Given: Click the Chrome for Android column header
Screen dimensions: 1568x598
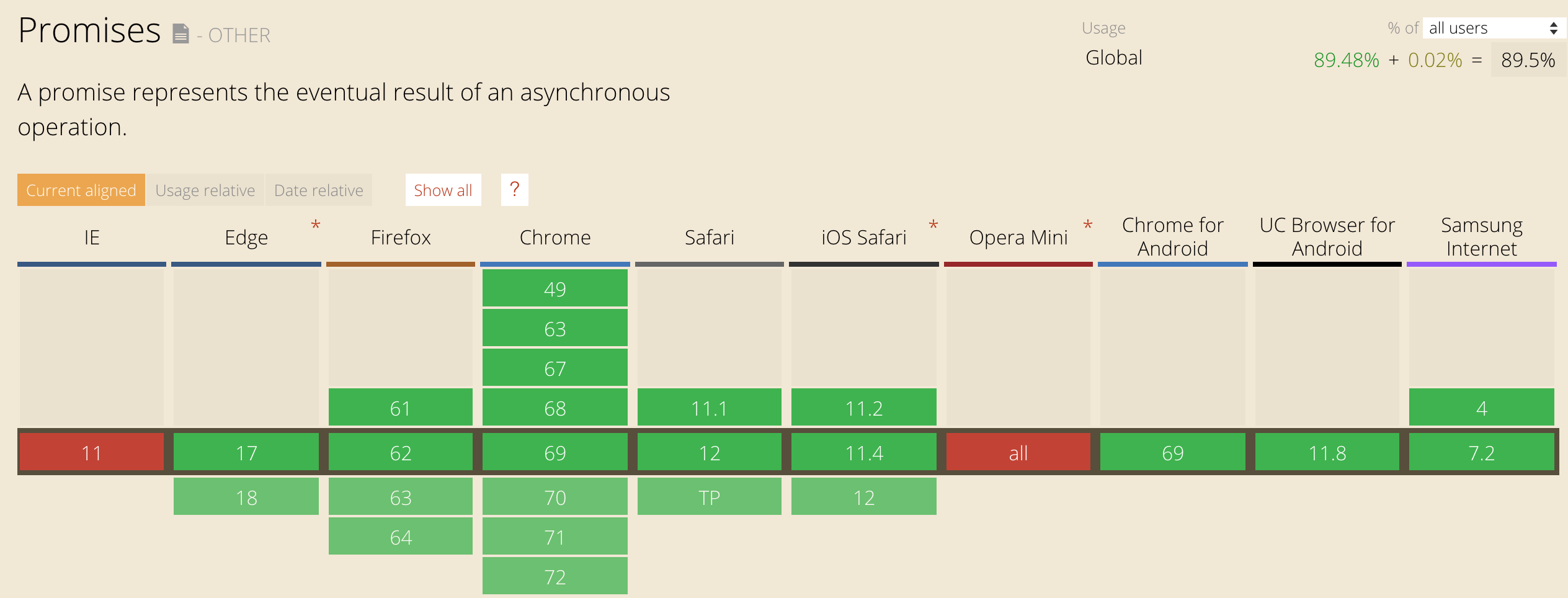Looking at the screenshot, I should pyautogui.click(x=1172, y=236).
